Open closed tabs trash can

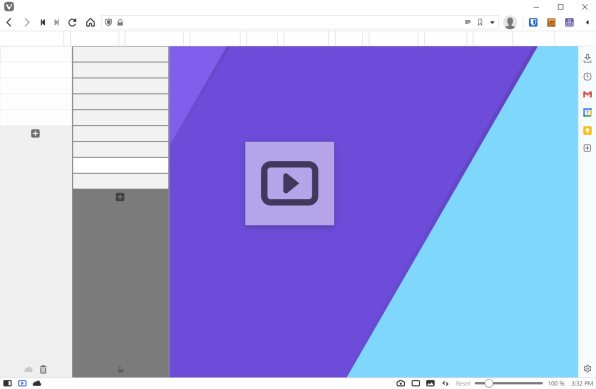(x=43, y=369)
